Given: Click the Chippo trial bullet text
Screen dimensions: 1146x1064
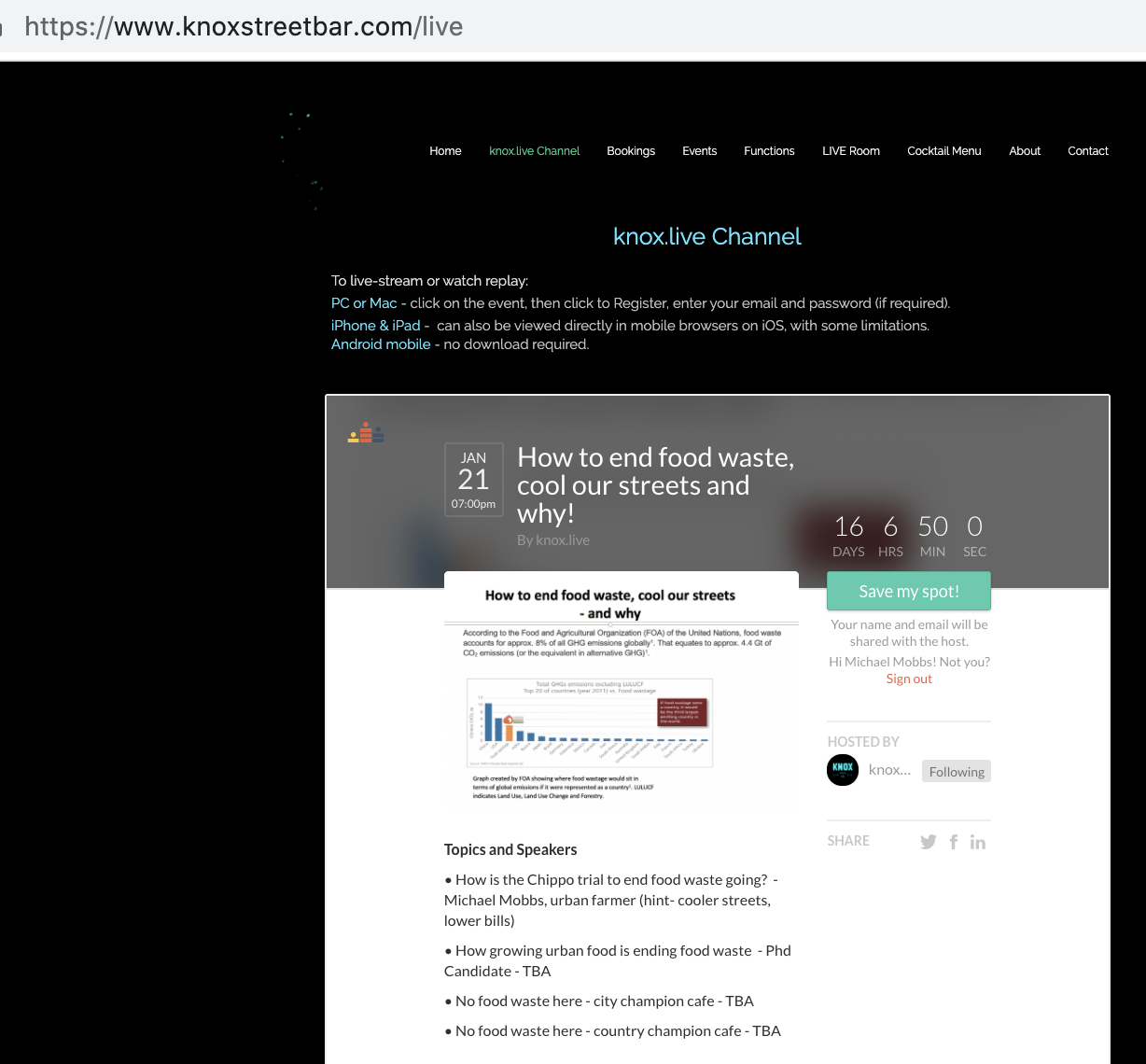Looking at the screenshot, I should (x=611, y=900).
